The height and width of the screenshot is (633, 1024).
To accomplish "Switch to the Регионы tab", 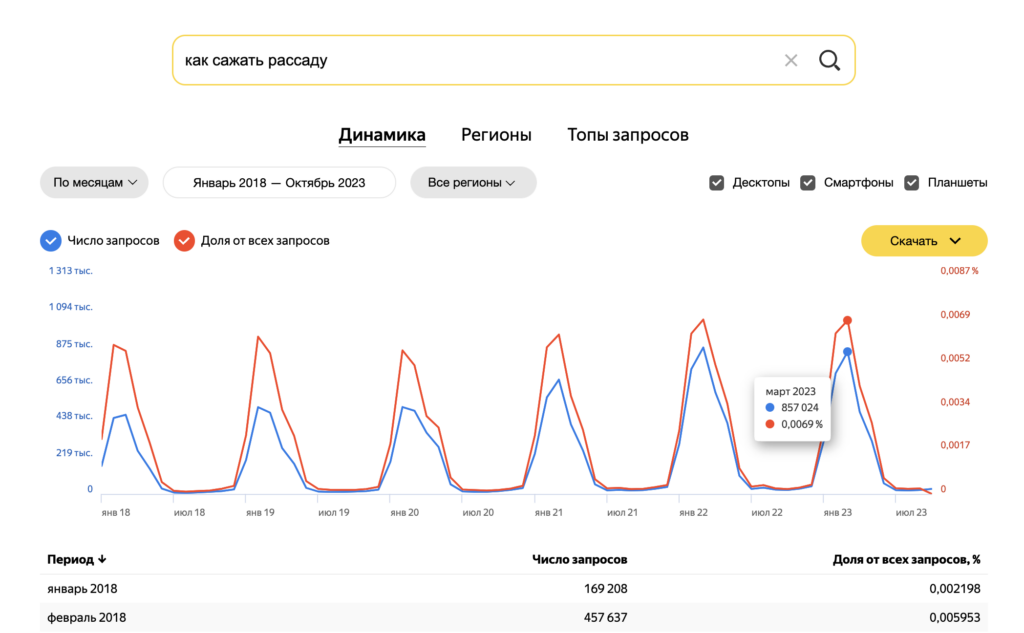I will pos(496,135).
